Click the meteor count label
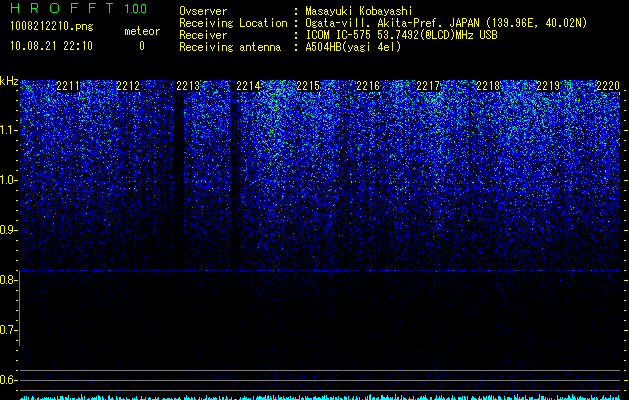Screen dimensions: 629x400 (x=142, y=31)
